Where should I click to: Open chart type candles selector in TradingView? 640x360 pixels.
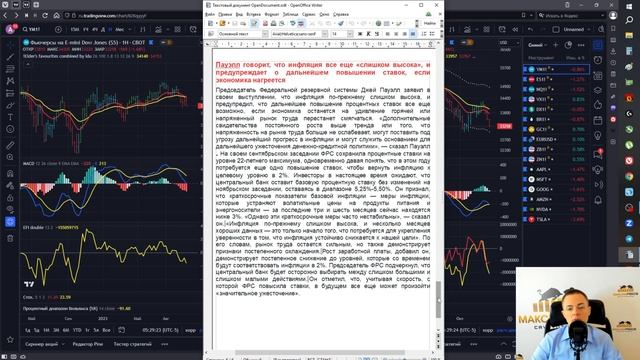tap(142, 29)
